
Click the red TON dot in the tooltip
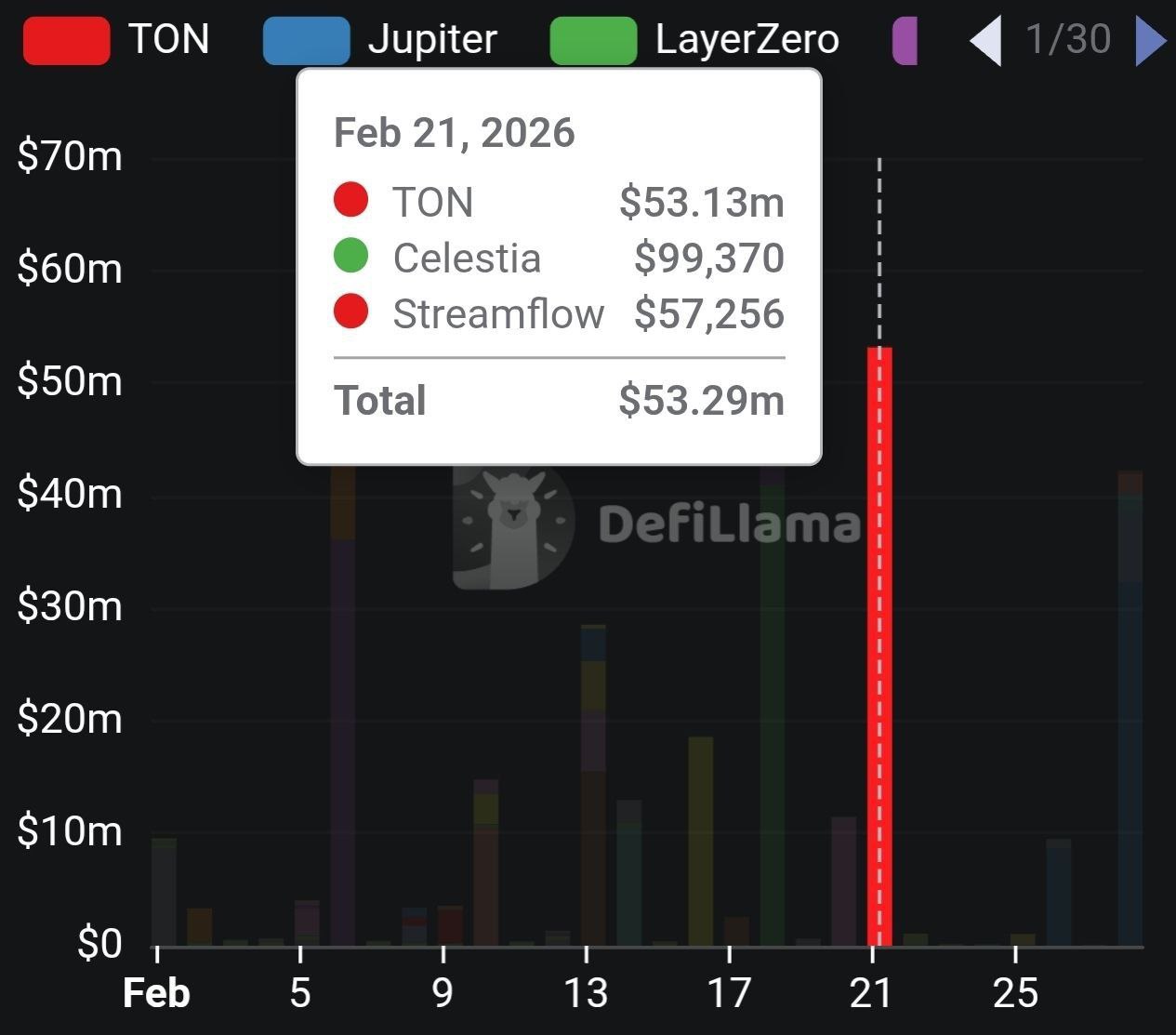coord(350,200)
